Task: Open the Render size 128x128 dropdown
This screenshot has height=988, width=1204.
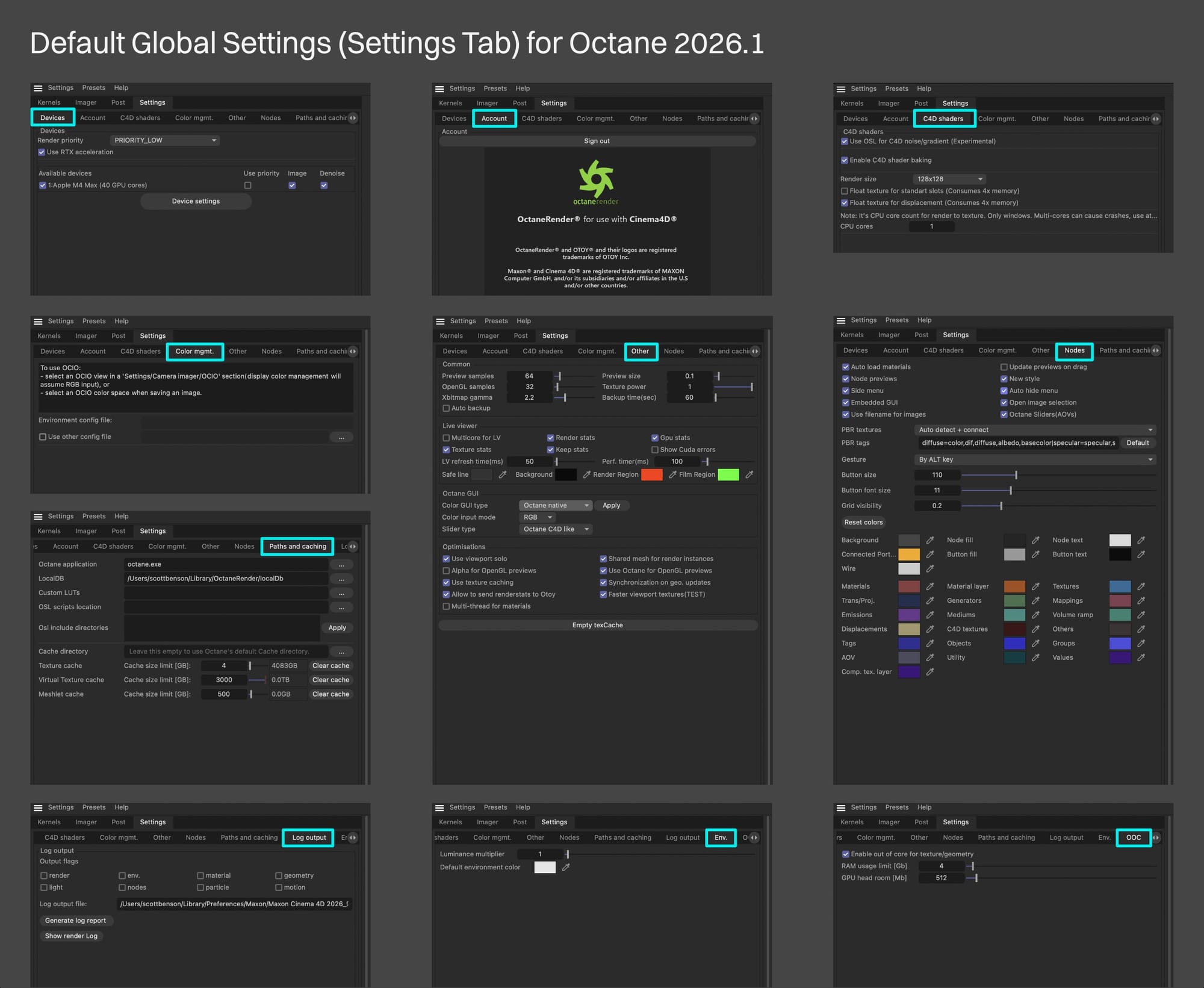Action: [x=949, y=179]
